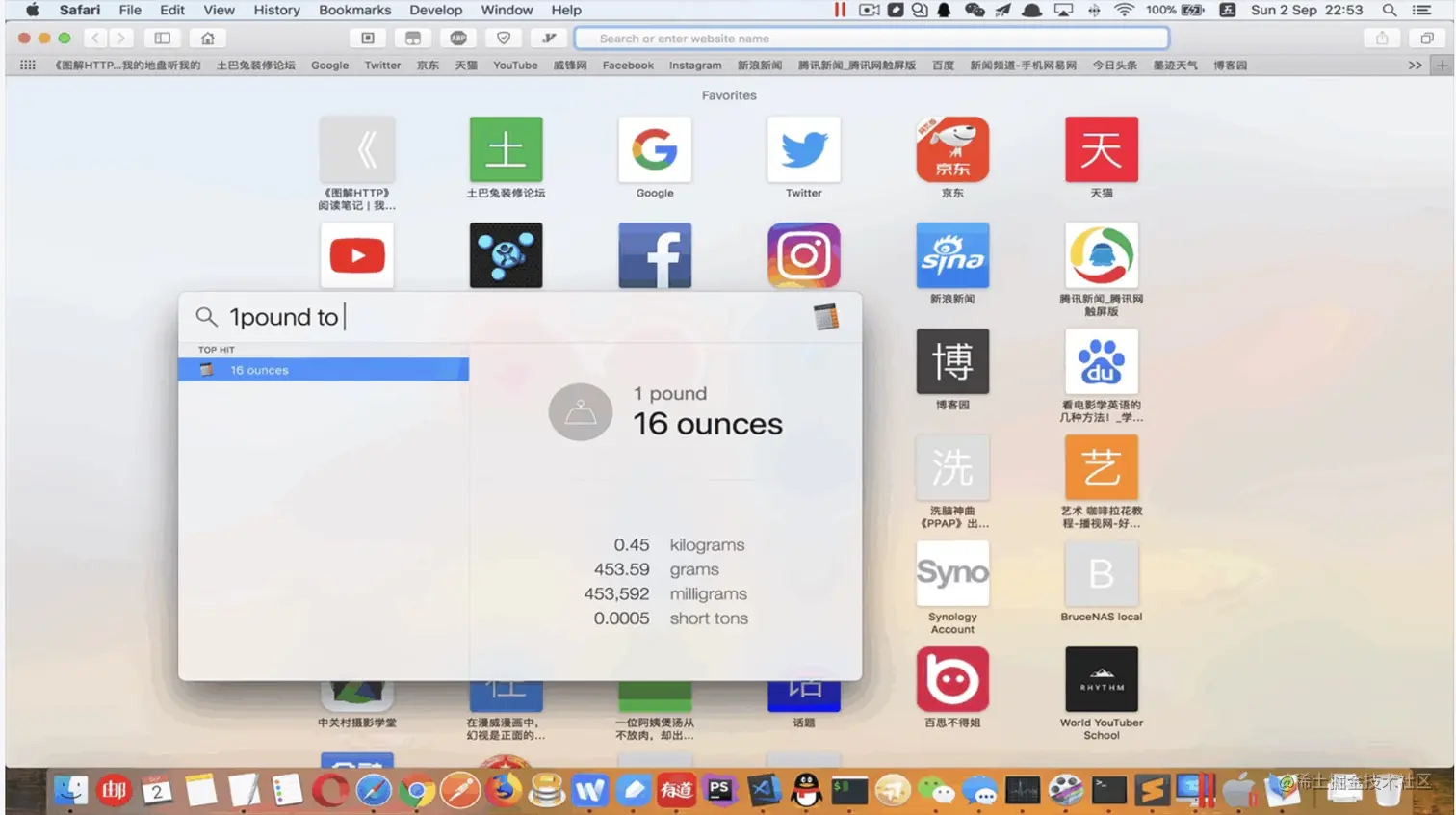Screen dimensions: 1456x815
Task: Click the shield extension icon in toolbar
Action: click(504, 39)
